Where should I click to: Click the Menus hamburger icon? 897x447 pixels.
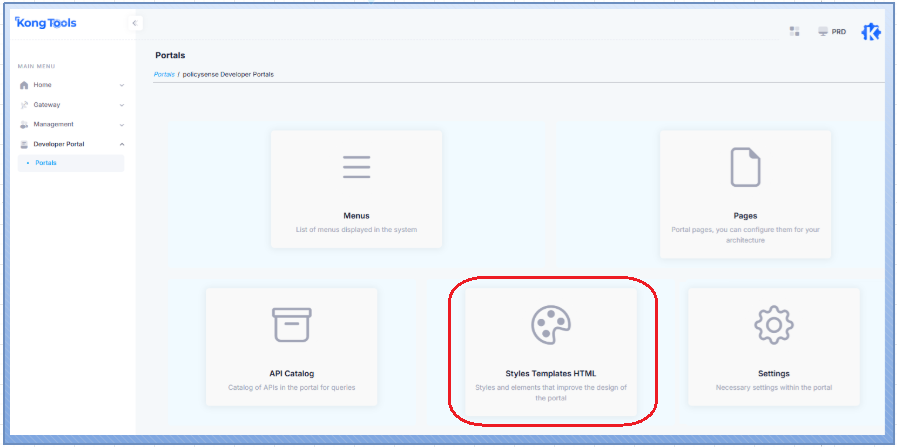(x=356, y=167)
